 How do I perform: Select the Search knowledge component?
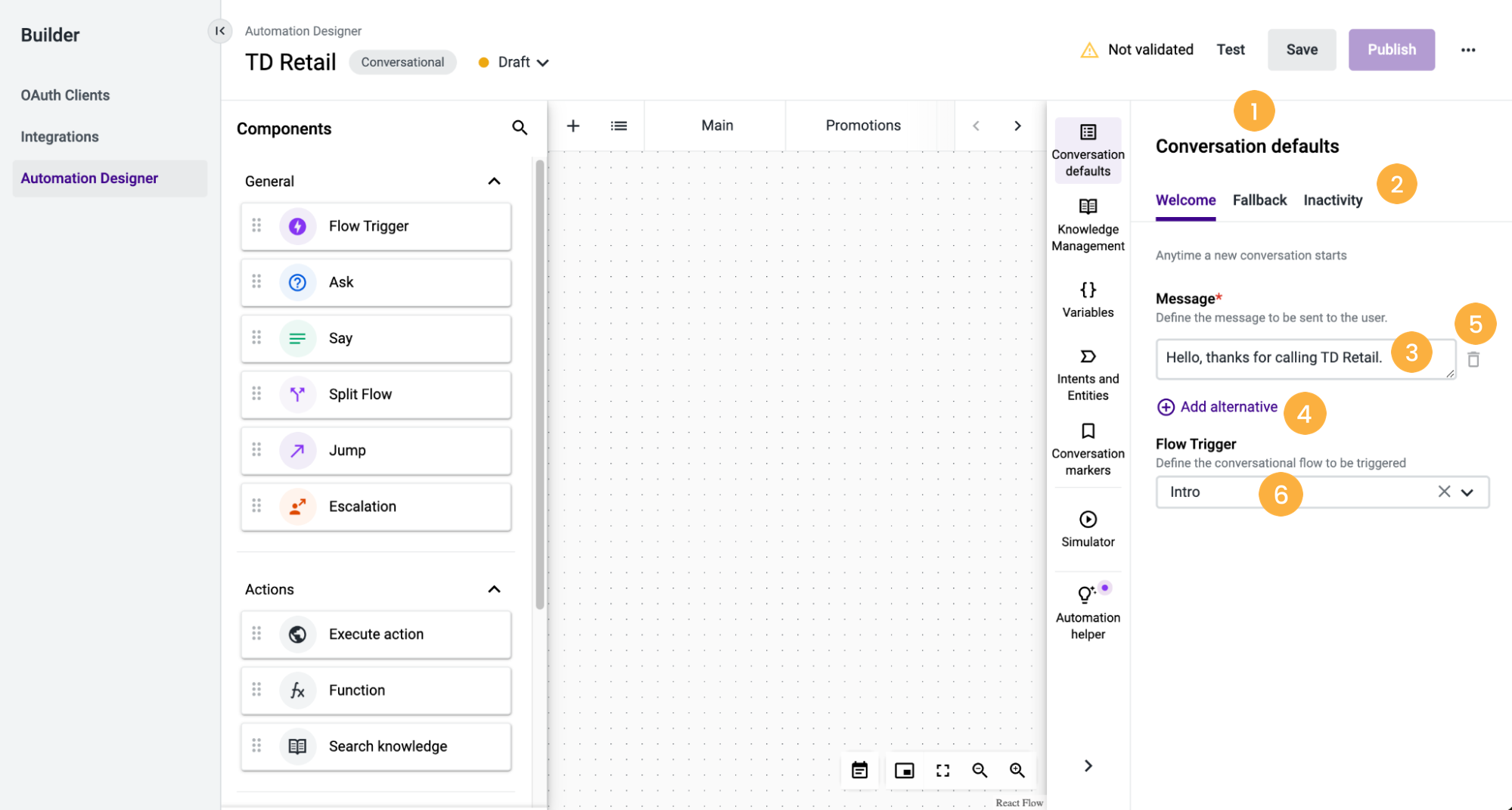click(376, 746)
